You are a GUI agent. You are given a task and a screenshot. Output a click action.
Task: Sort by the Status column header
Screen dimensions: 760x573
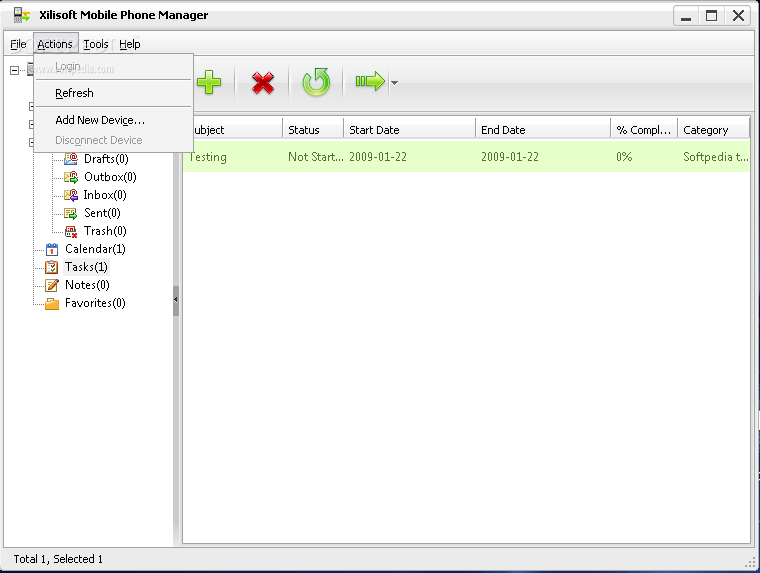point(313,130)
